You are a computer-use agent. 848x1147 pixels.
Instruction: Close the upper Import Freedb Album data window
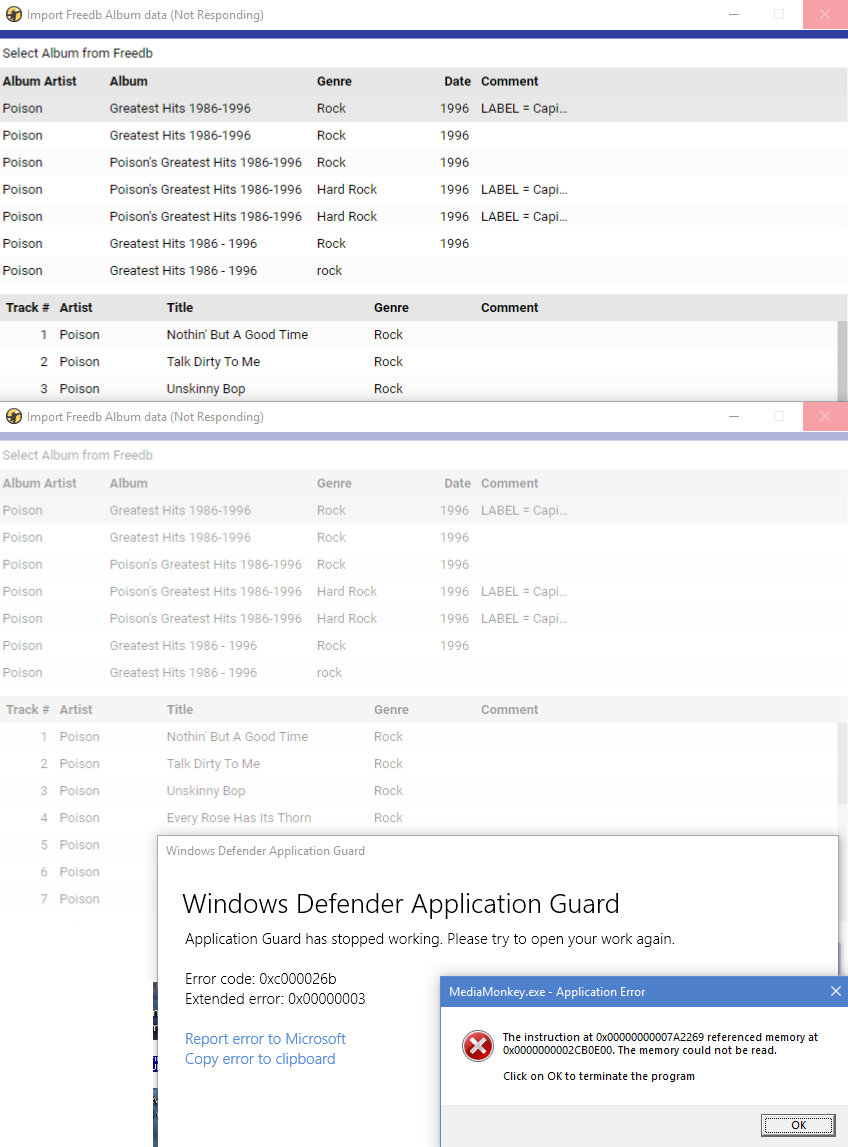click(824, 15)
